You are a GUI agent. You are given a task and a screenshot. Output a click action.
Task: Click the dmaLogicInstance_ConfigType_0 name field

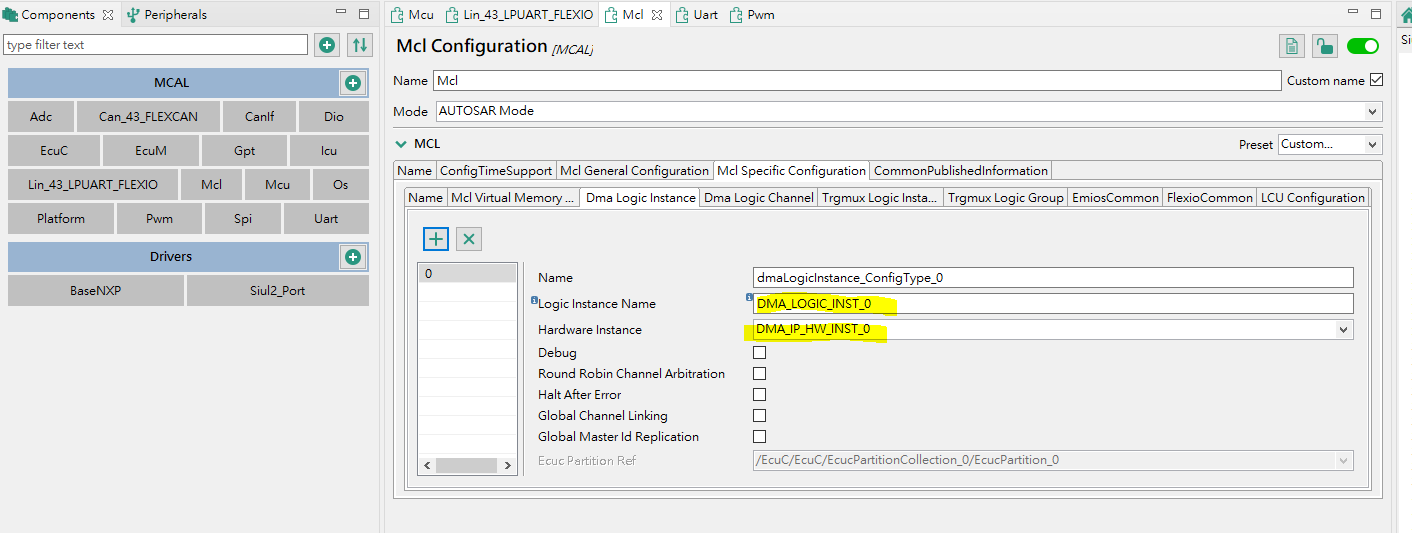(x=1053, y=277)
